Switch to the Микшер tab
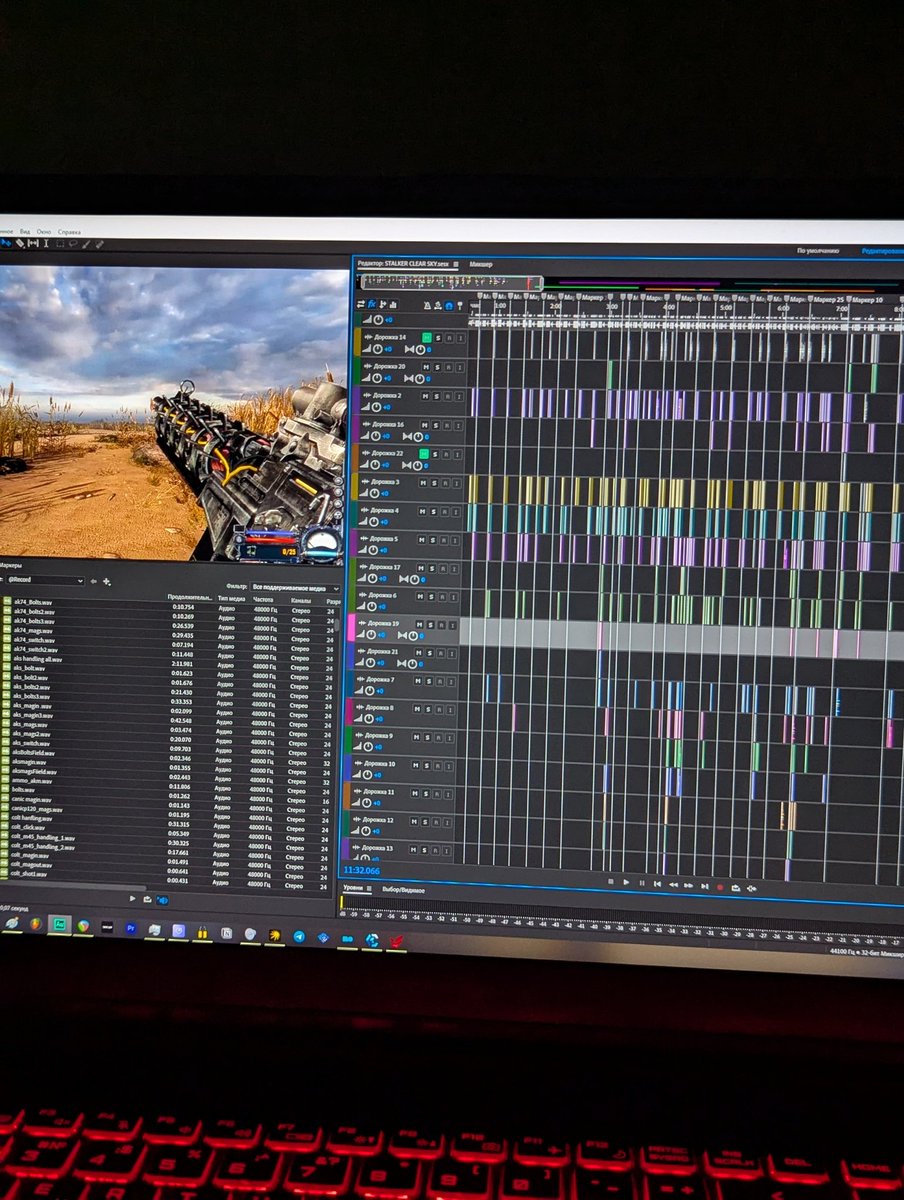 [481, 264]
